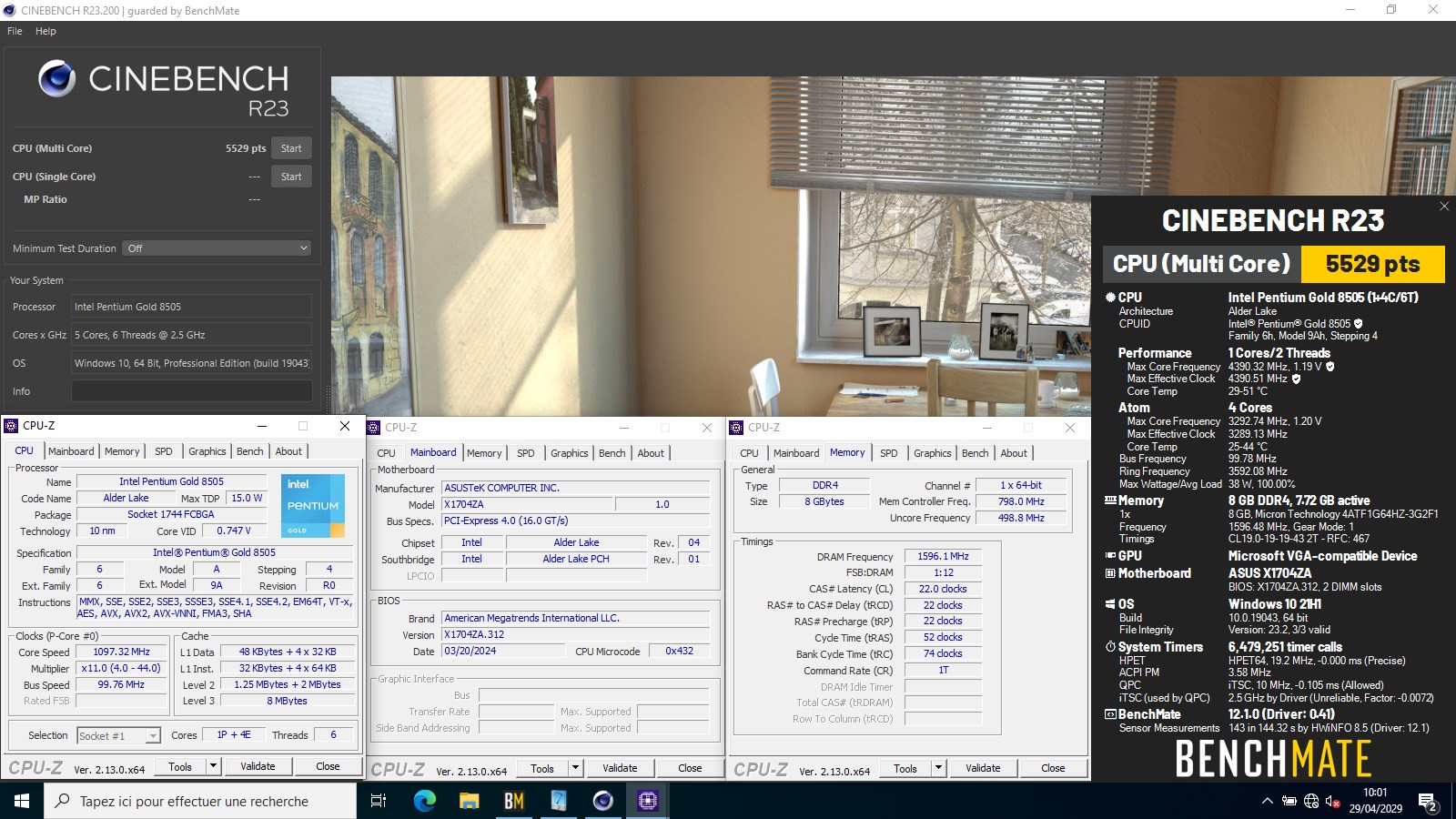1456x819 pixels.
Task: Click the Memory CPU-Z window title icon
Action: click(736, 427)
